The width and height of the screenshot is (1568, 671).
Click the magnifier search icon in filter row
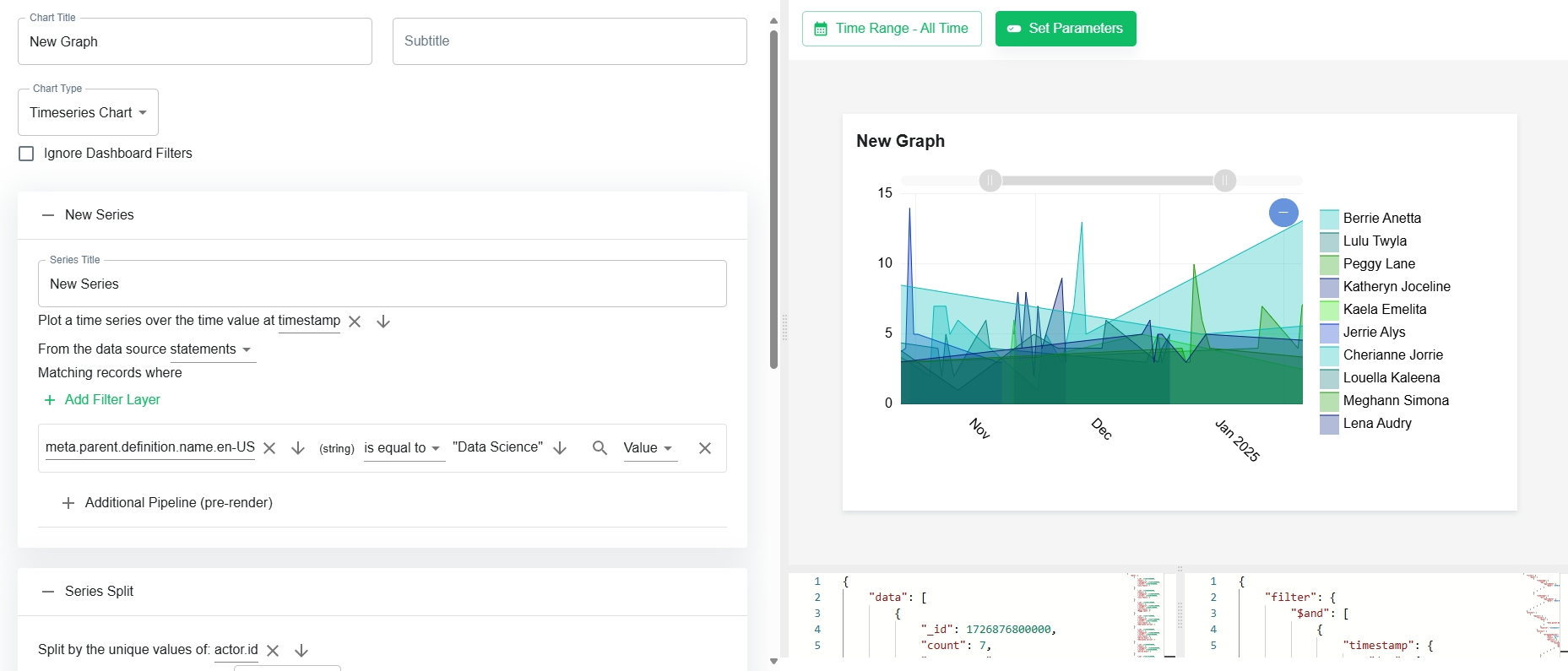click(x=600, y=448)
